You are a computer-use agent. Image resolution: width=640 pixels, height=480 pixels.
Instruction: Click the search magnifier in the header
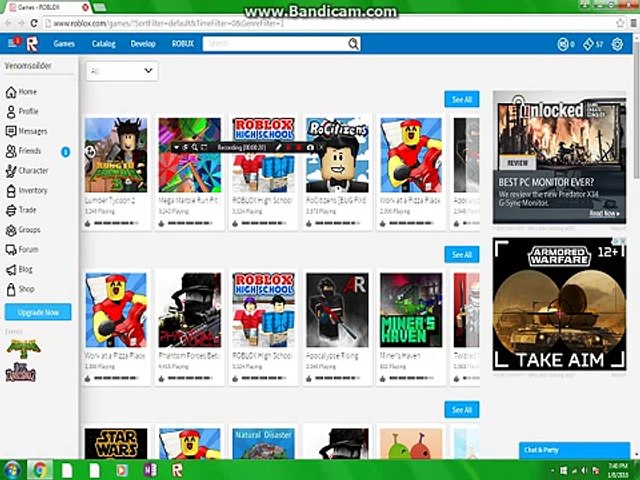tap(353, 44)
